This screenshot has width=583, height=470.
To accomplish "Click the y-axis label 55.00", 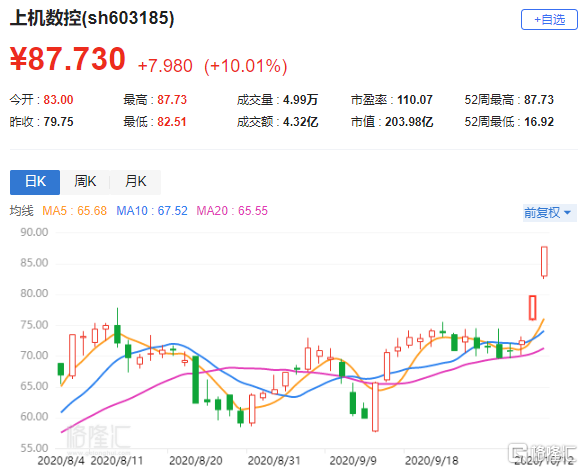I will click(34, 448).
